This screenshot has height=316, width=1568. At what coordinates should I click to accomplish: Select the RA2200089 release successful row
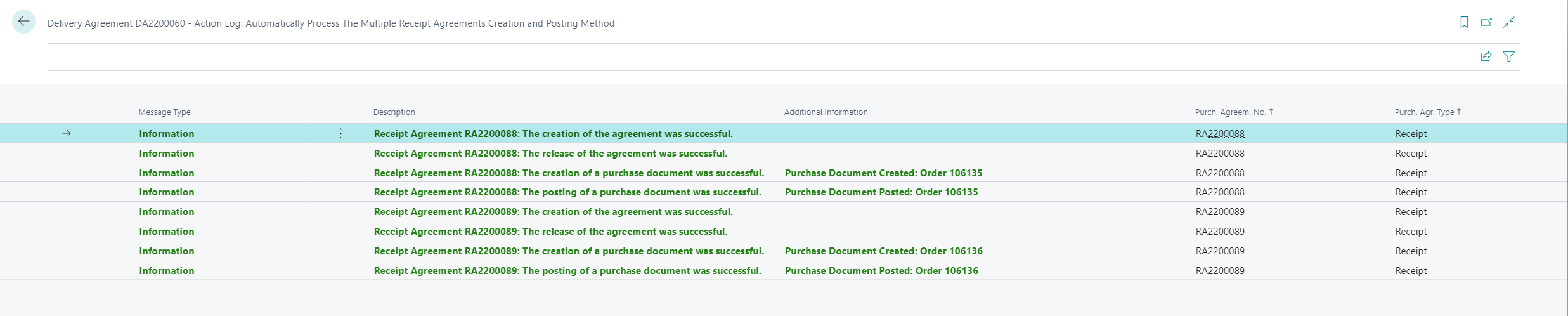point(550,232)
